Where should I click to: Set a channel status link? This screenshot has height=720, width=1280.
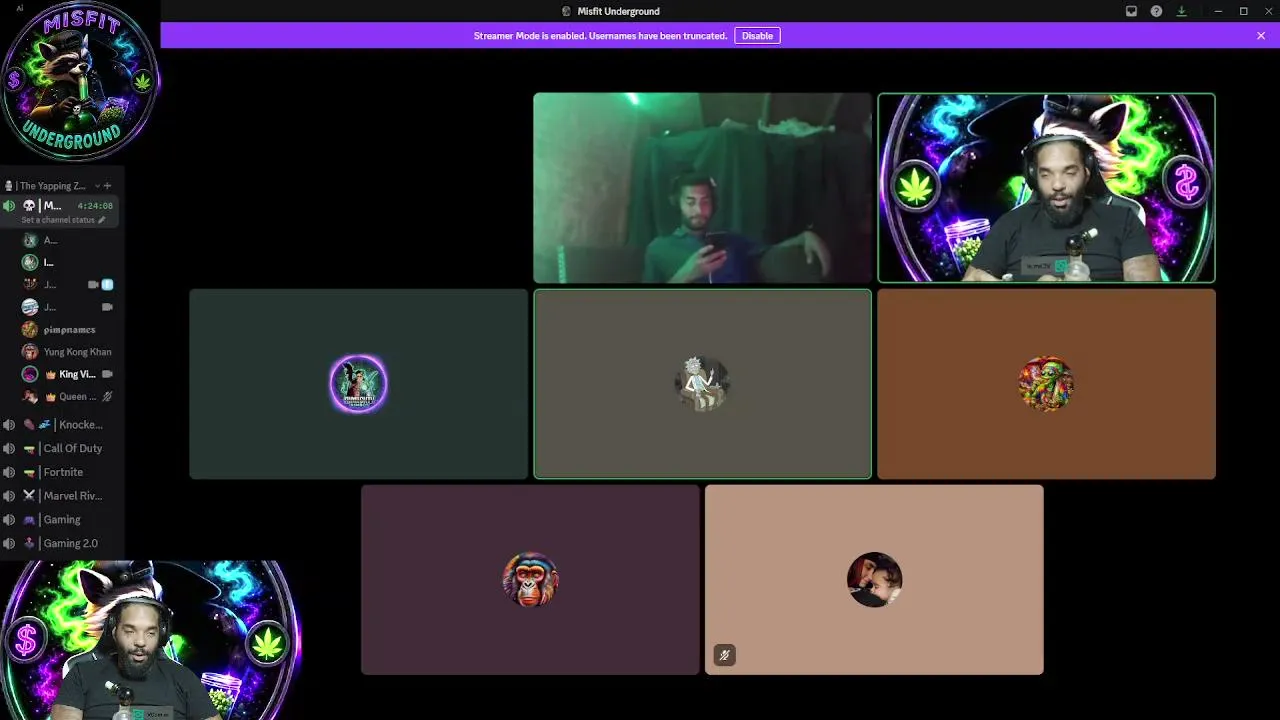coord(63,220)
